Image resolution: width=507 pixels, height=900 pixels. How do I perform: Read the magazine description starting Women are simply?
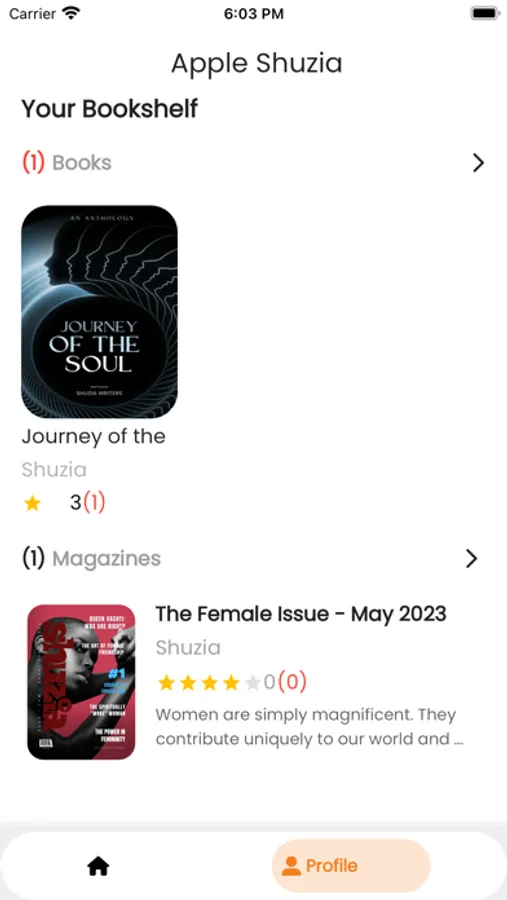pyautogui.click(x=309, y=727)
